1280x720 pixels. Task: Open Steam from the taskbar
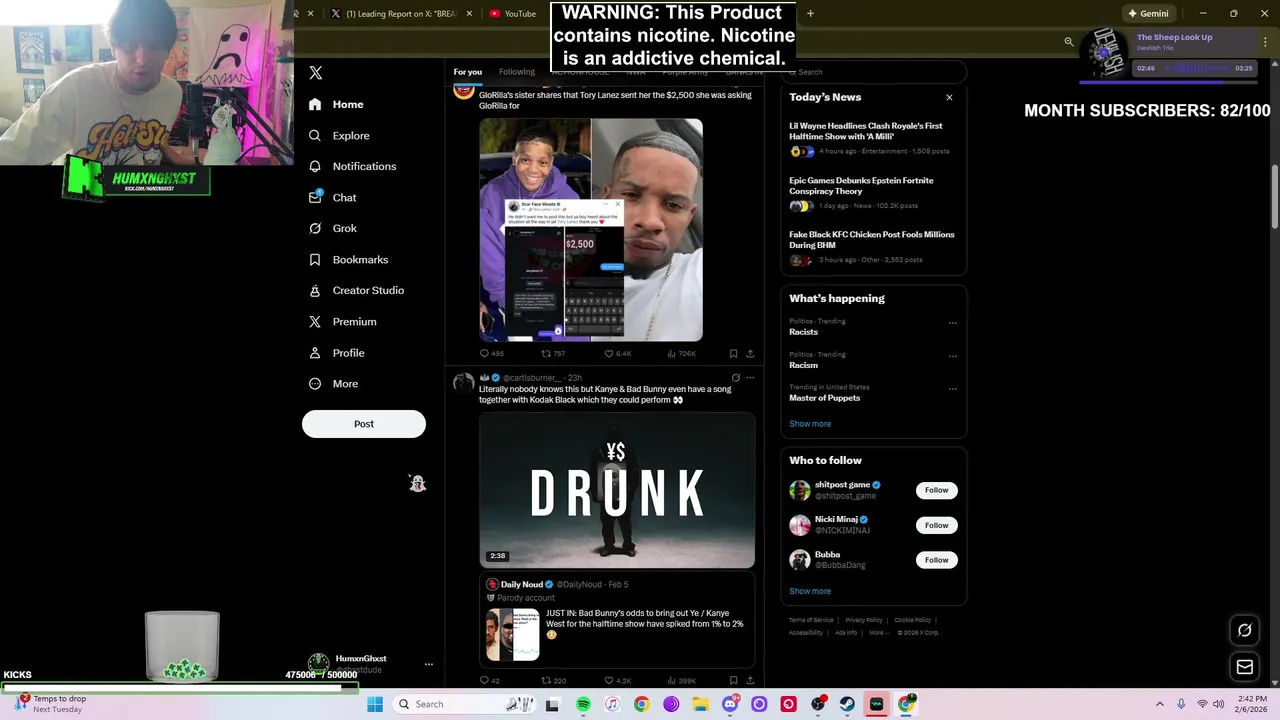click(x=847, y=704)
